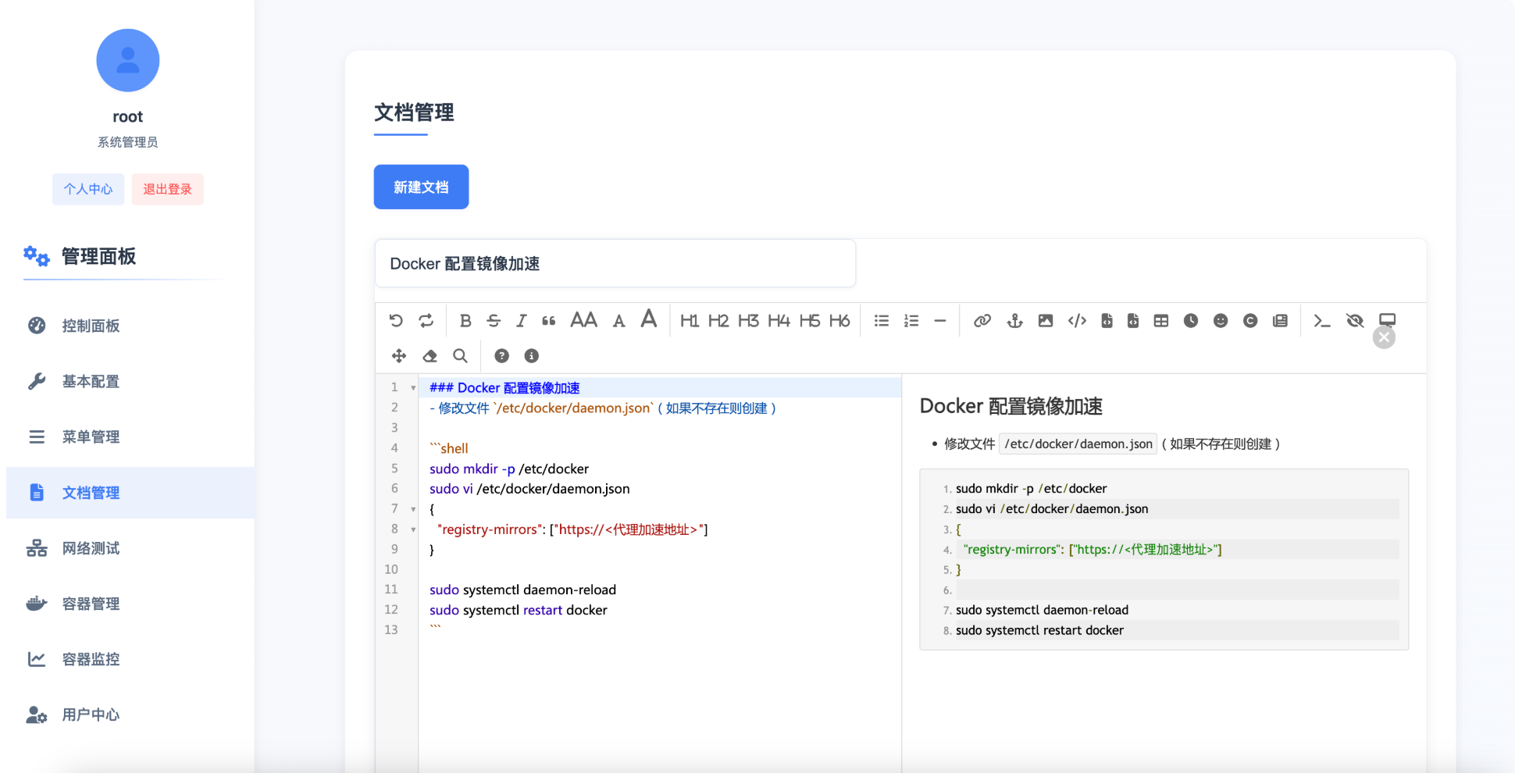
Task: Insert date and time with the clock icon
Action: [1191, 320]
